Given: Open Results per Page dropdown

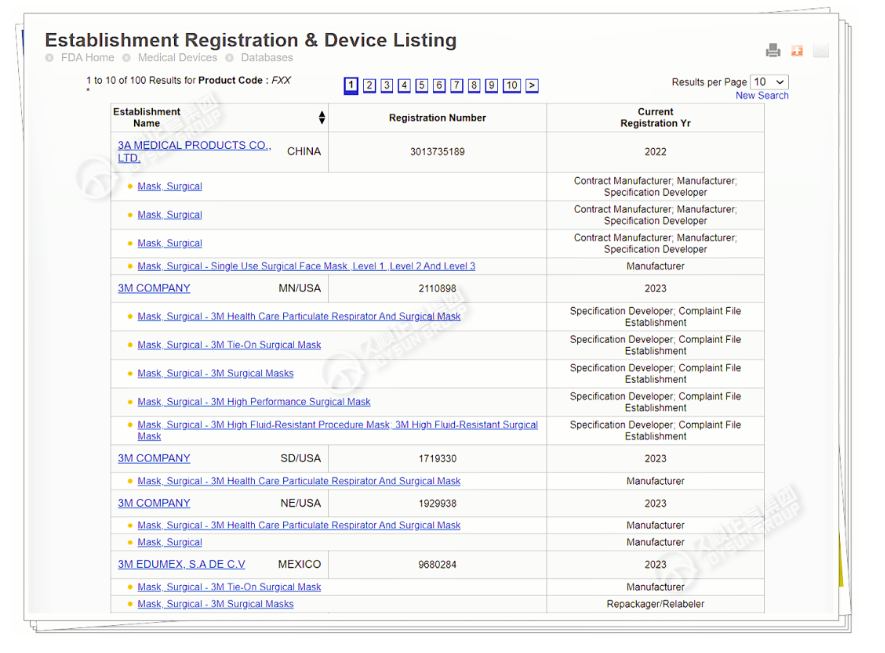Looking at the screenshot, I should pos(769,82).
